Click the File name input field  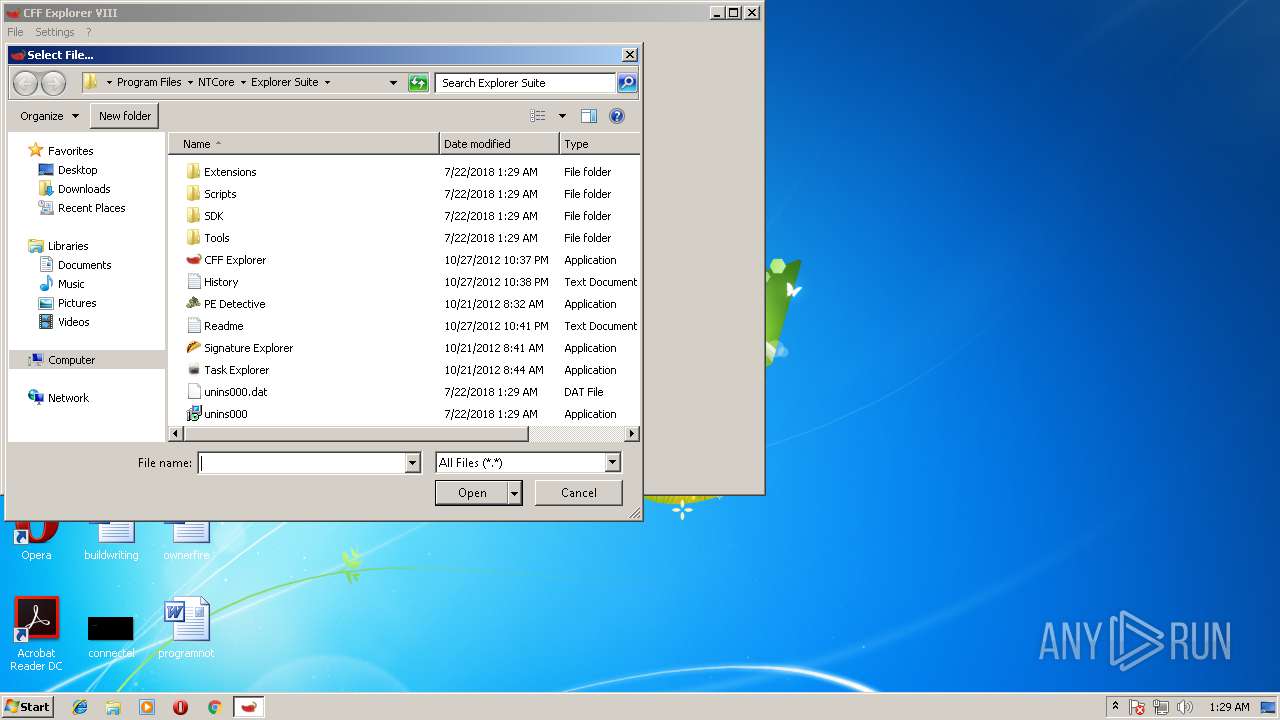[x=301, y=463]
